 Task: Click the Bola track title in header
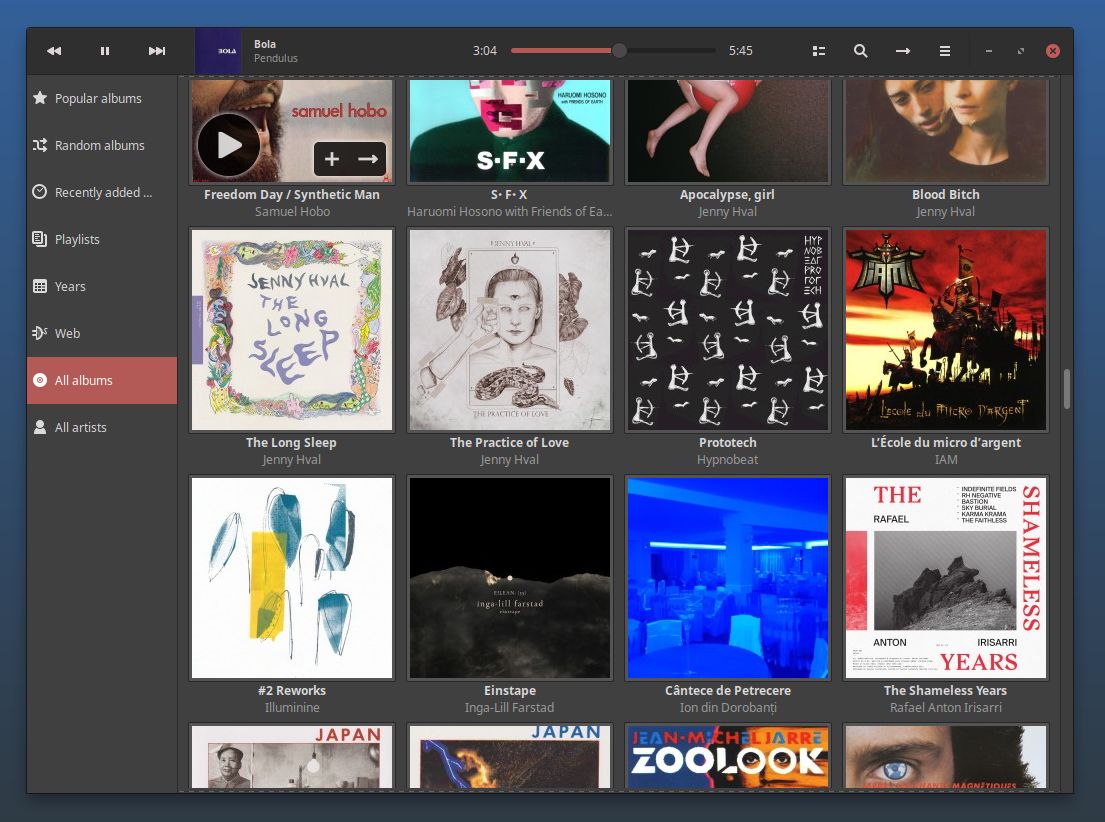(265, 44)
